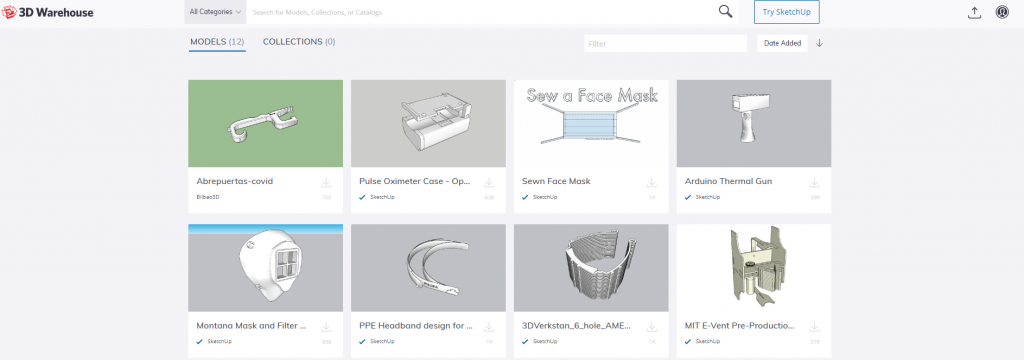Expand the All Categories dropdown
1024x360 pixels.
tap(215, 12)
